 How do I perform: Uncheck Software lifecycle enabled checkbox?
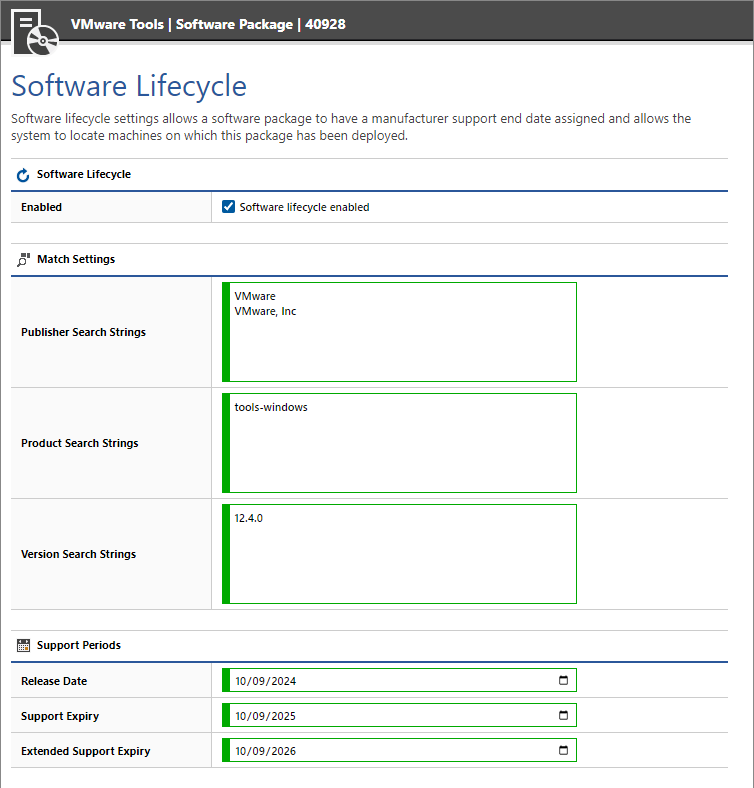pos(228,207)
